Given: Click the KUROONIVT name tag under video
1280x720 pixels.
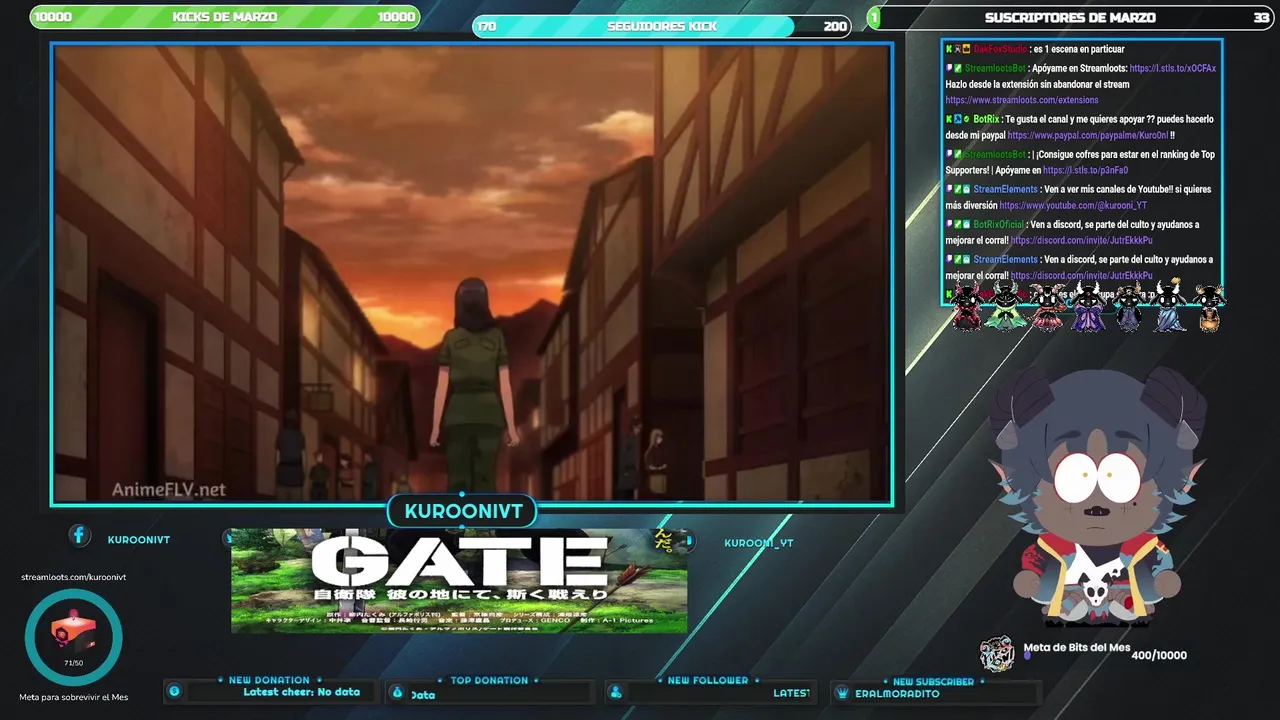Looking at the screenshot, I should (463, 511).
